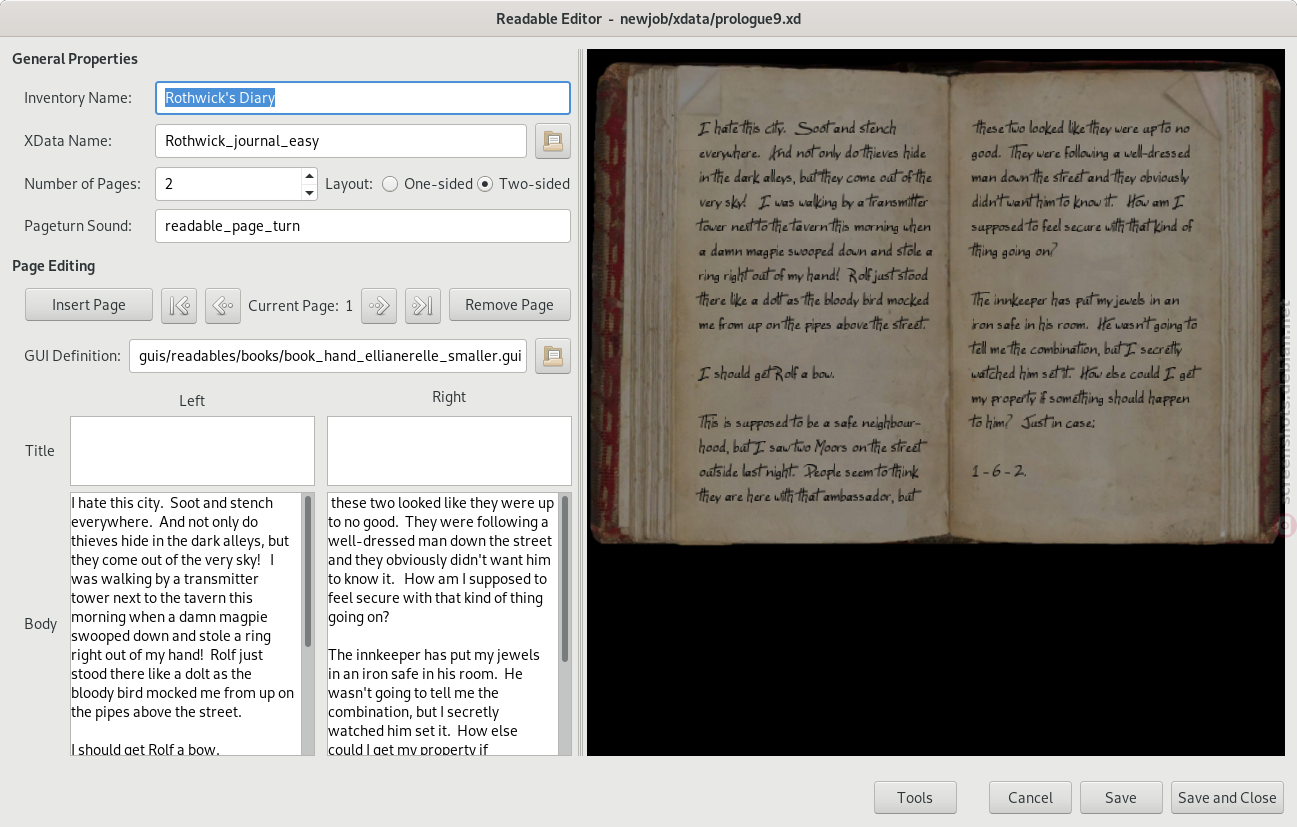Screen dimensions: 1297x827
Task: Go to next page arrow
Action: point(379,305)
